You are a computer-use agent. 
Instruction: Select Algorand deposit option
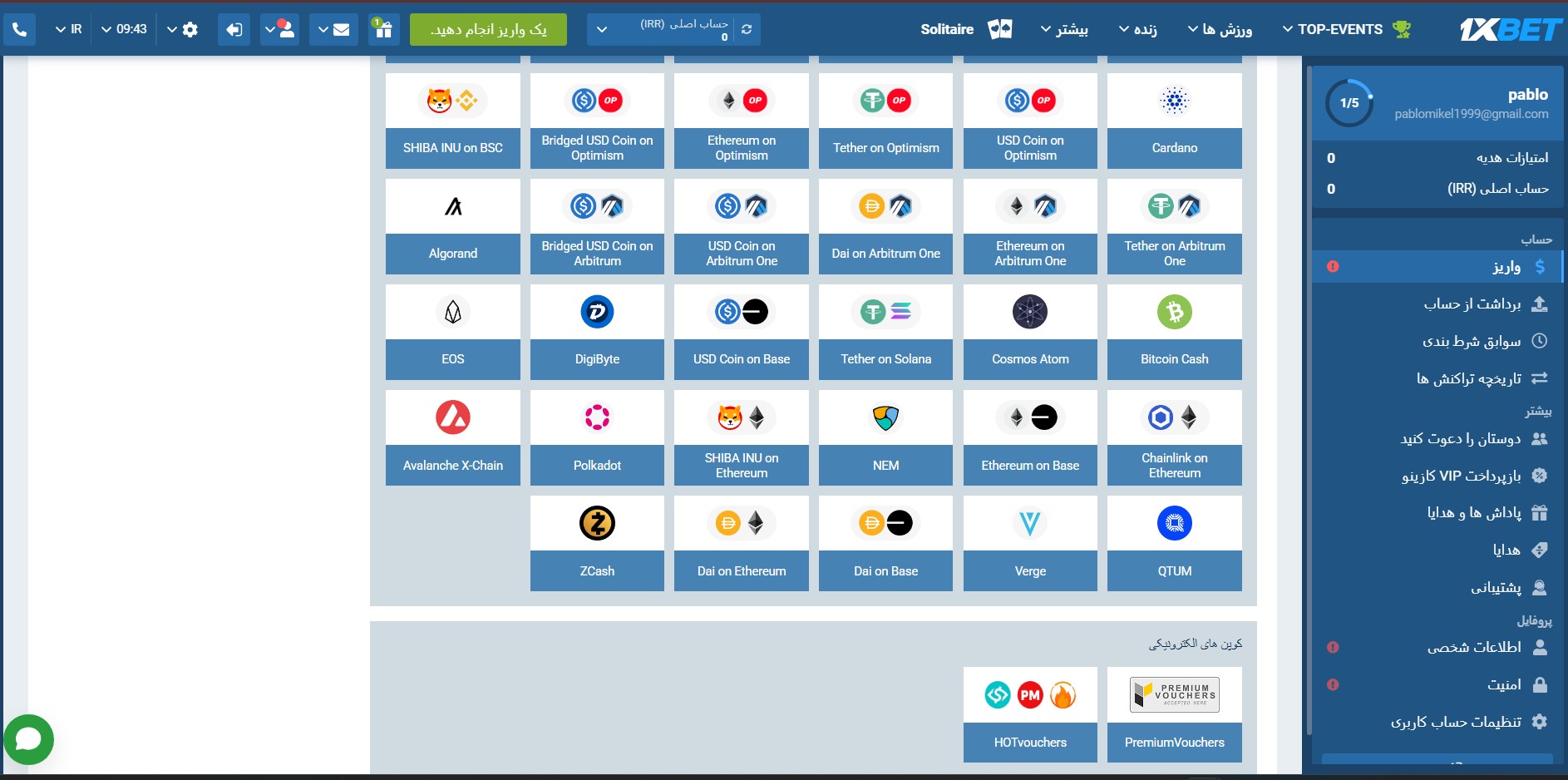pyautogui.click(x=453, y=226)
